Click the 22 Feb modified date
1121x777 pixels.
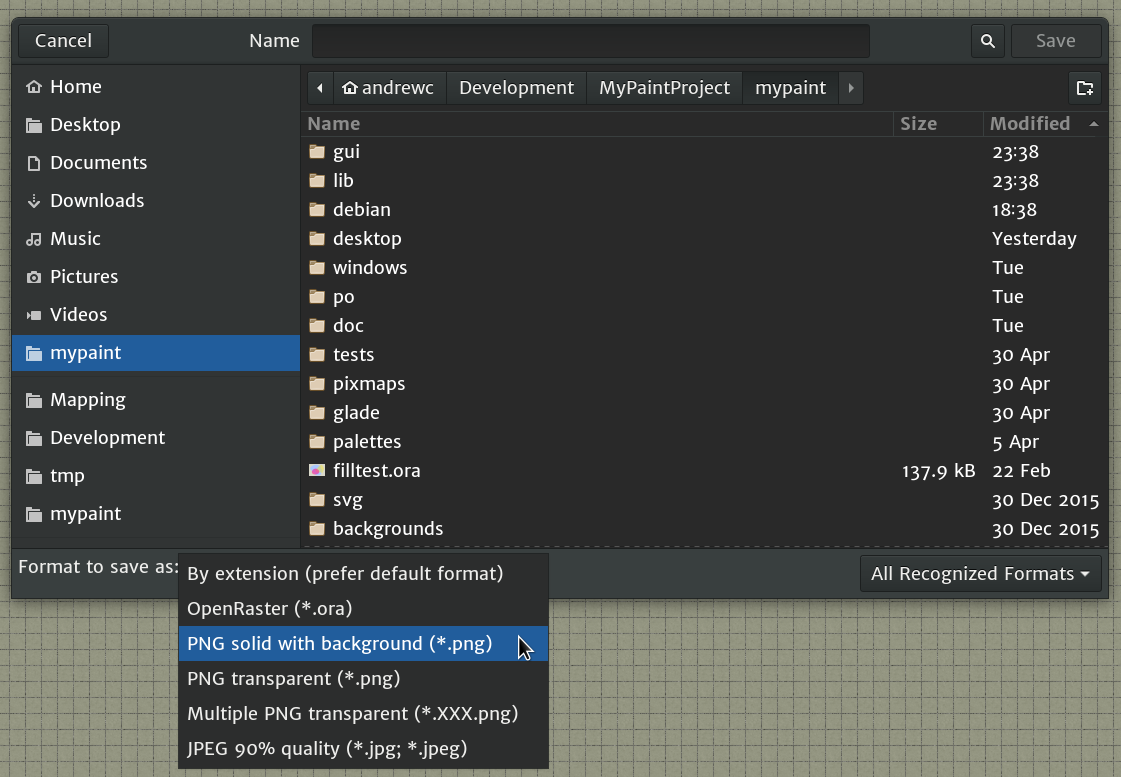(1021, 470)
